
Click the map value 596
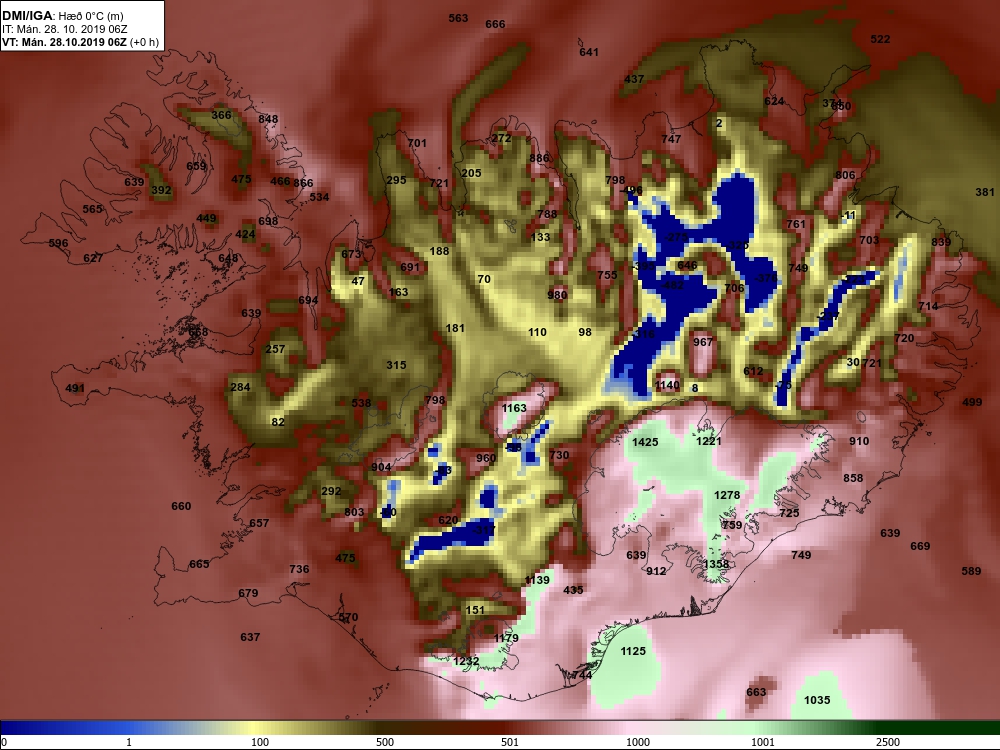pos(58,243)
